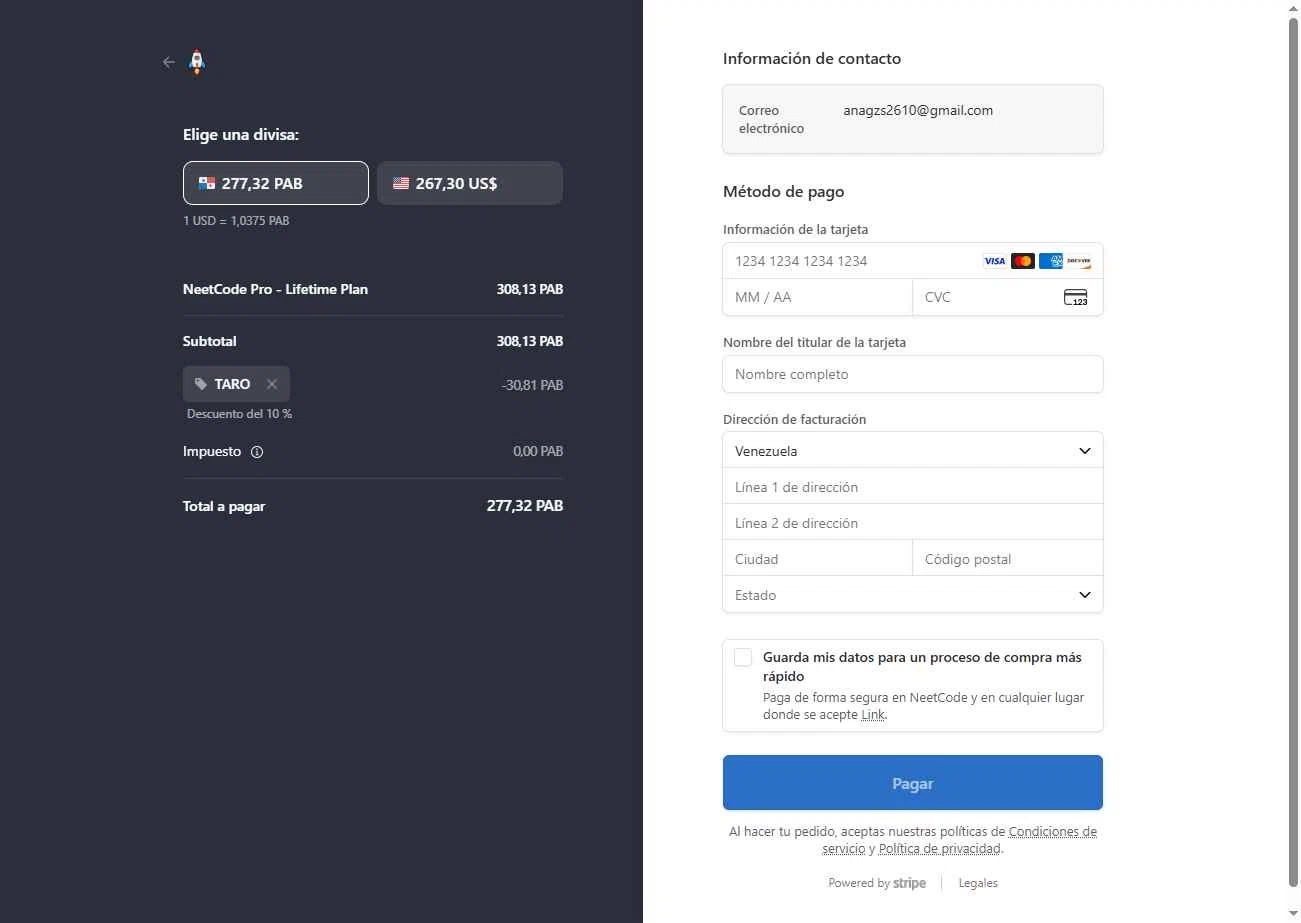Open Política de privacidad link
Viewport: 1301px width, 923px height.
[940, 849]
